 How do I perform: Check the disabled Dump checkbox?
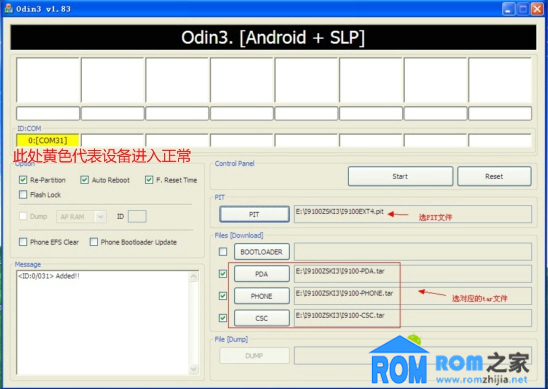(23, 216)
